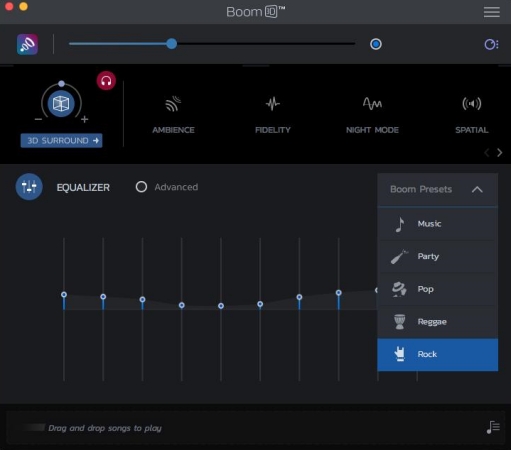Enable the Night Mode effect icon
The height and width of the screenshot is (450, 511).
click(x=372, y=103)
